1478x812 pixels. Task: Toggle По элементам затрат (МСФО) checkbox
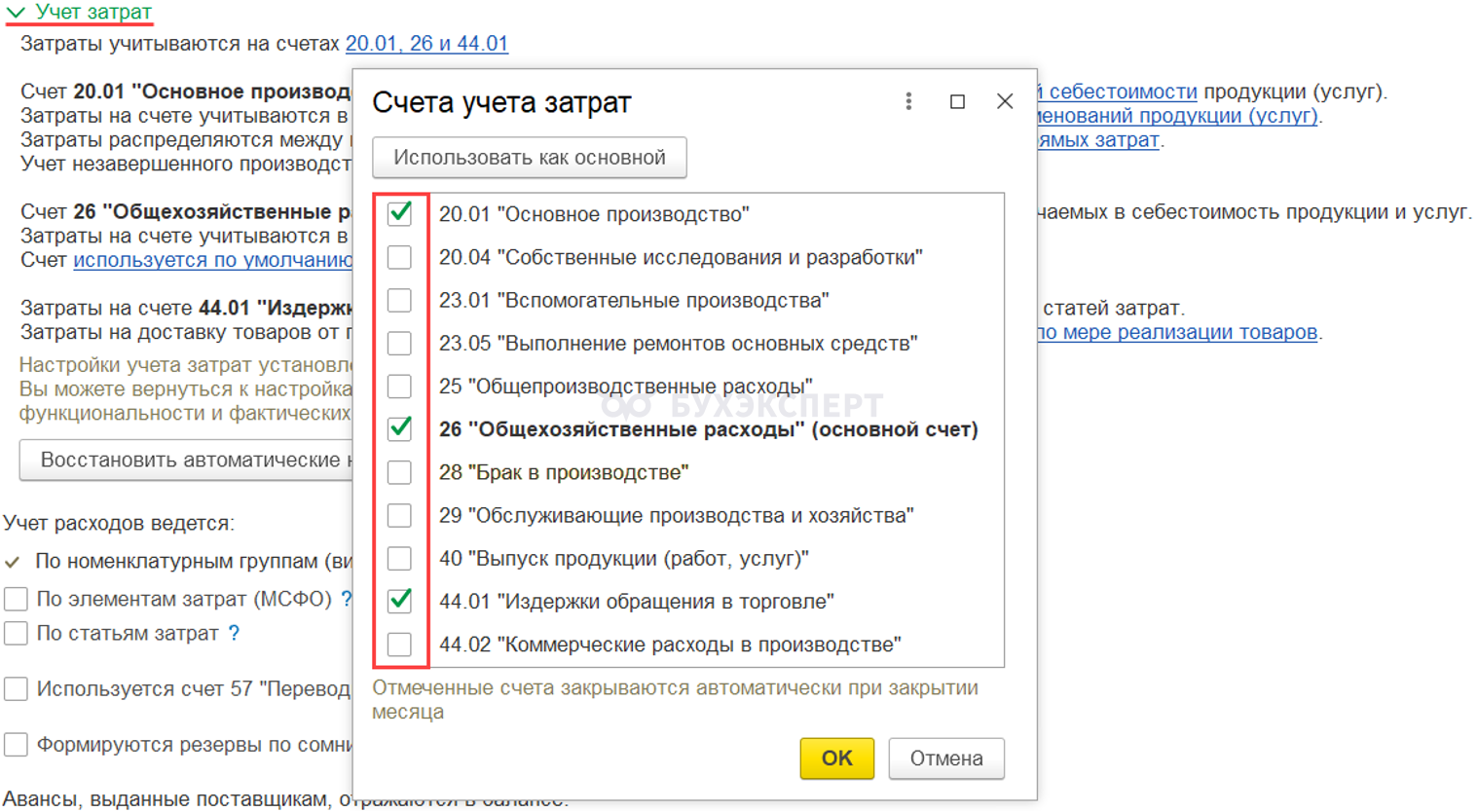point(16,599)
